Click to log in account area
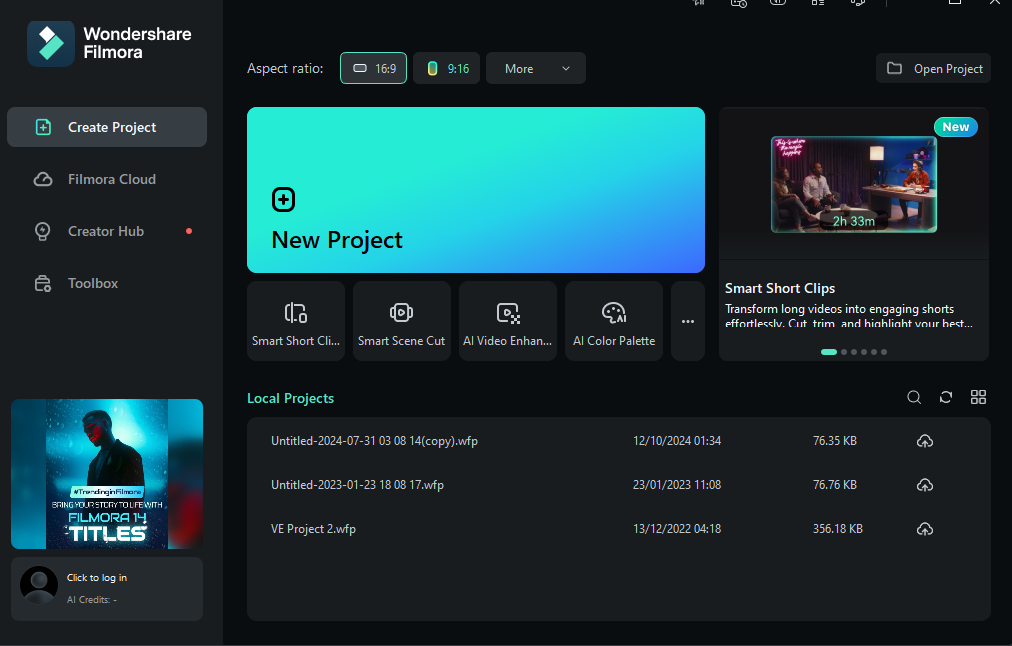Image resolution: width=1012 pixels, height=646 pixels. pos(107,589)
